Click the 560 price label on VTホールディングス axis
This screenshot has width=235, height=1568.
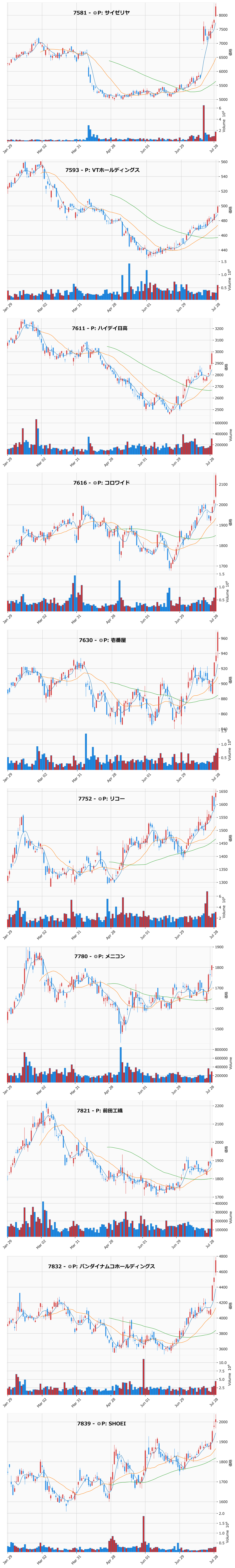pyautogui.click(x=223, y=162)
